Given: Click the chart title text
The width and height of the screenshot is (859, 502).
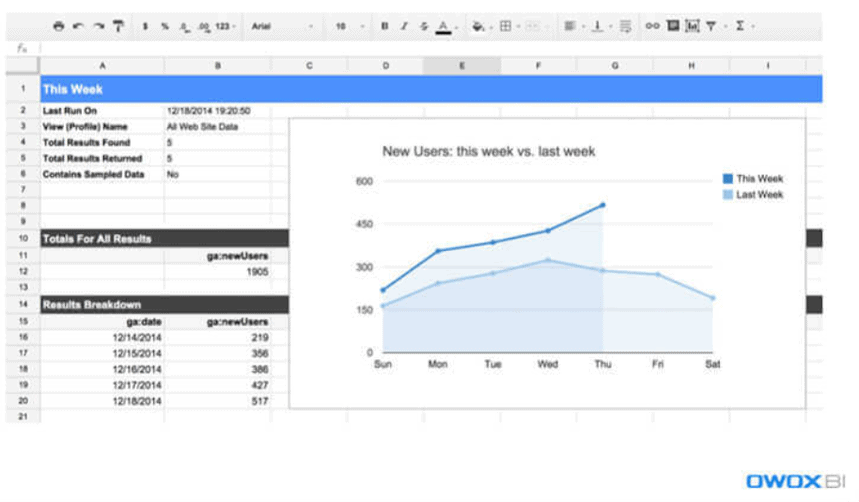Looking at the screenshot, I should (489, 151).
